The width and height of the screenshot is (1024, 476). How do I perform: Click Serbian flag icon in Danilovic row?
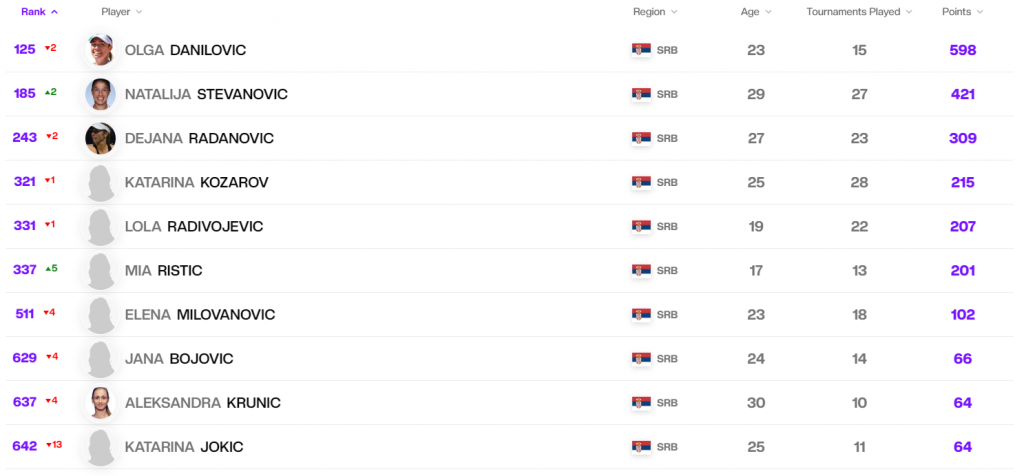pos(641,50)
